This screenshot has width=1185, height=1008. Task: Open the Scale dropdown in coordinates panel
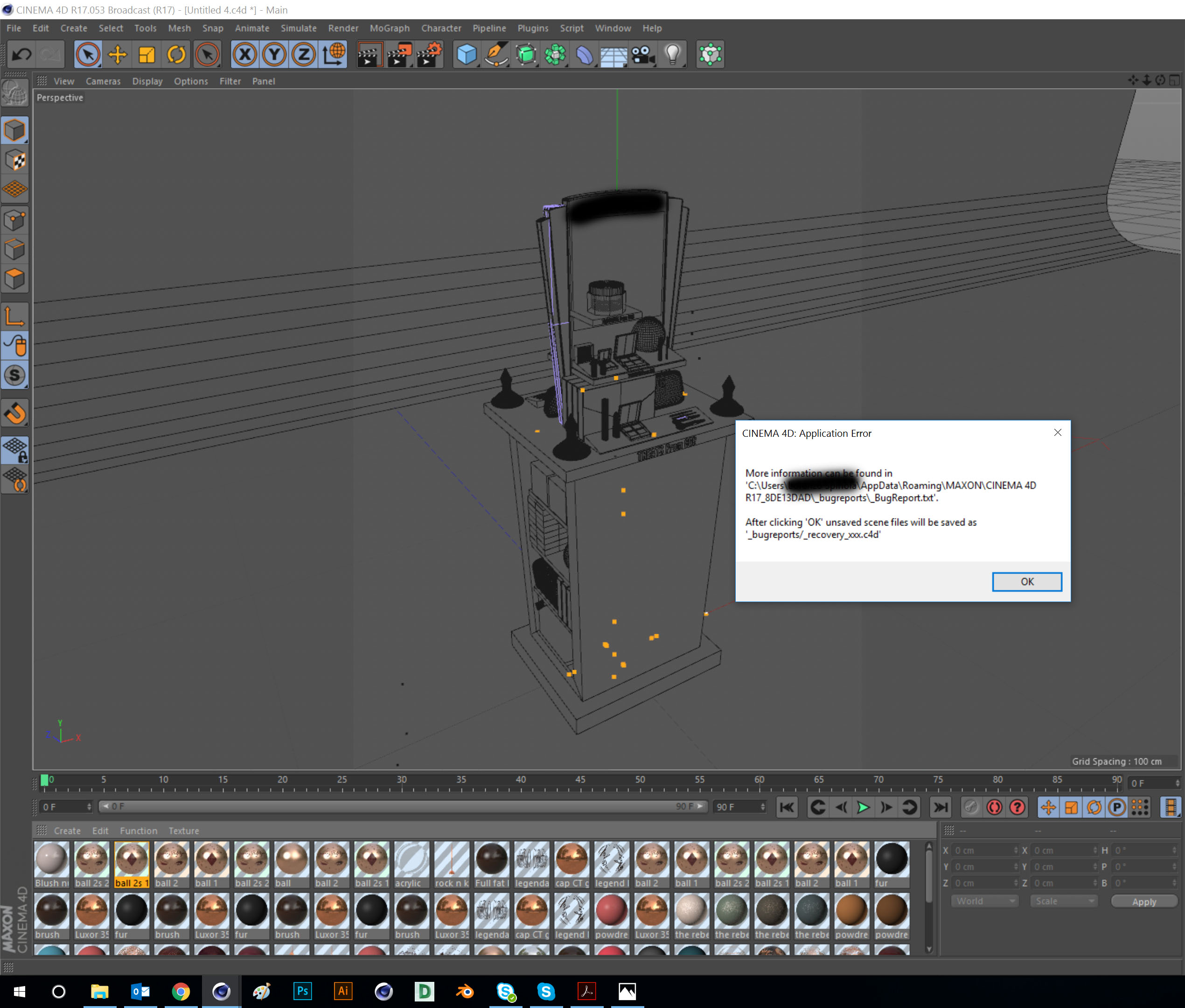[1064, 901]
